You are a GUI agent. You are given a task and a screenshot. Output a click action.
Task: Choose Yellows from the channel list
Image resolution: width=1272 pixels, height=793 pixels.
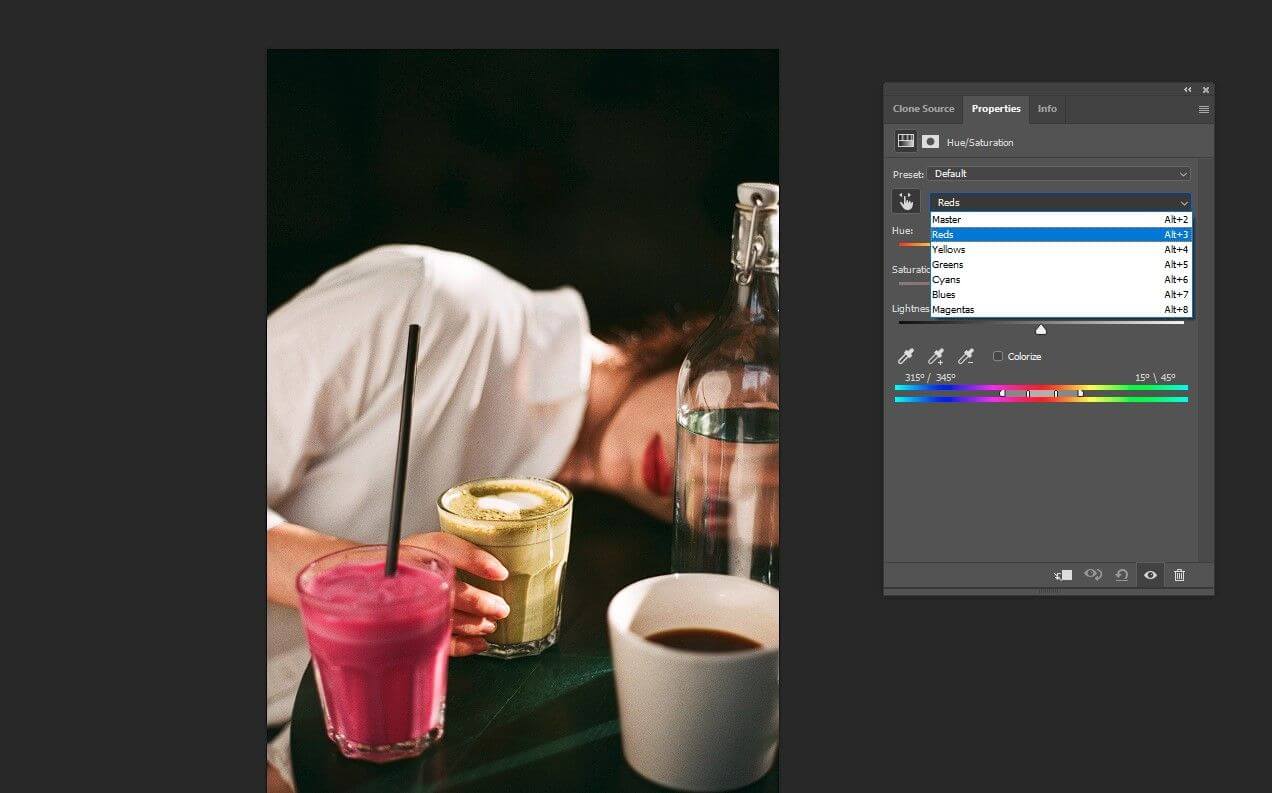pos(949,249)
